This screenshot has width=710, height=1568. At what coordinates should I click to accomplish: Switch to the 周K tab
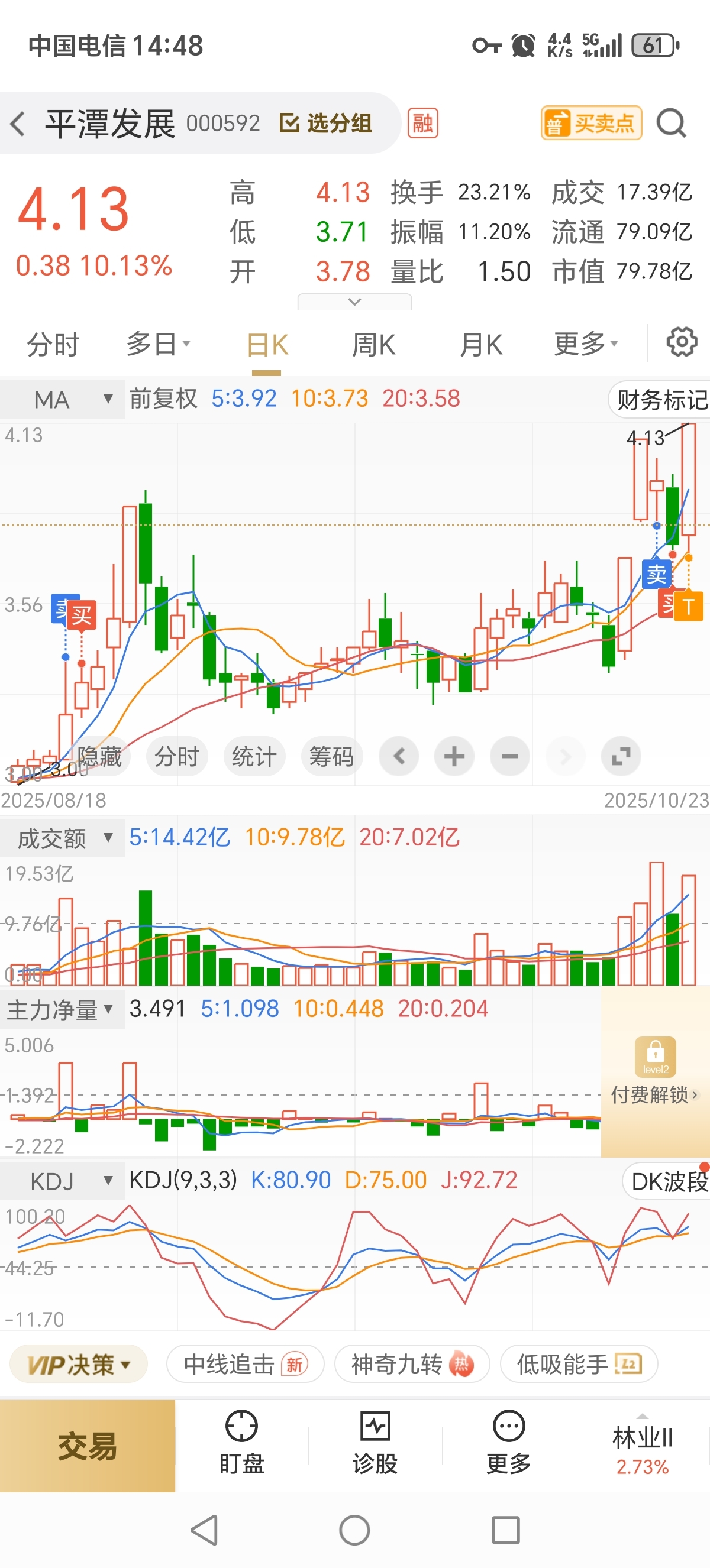373,345
